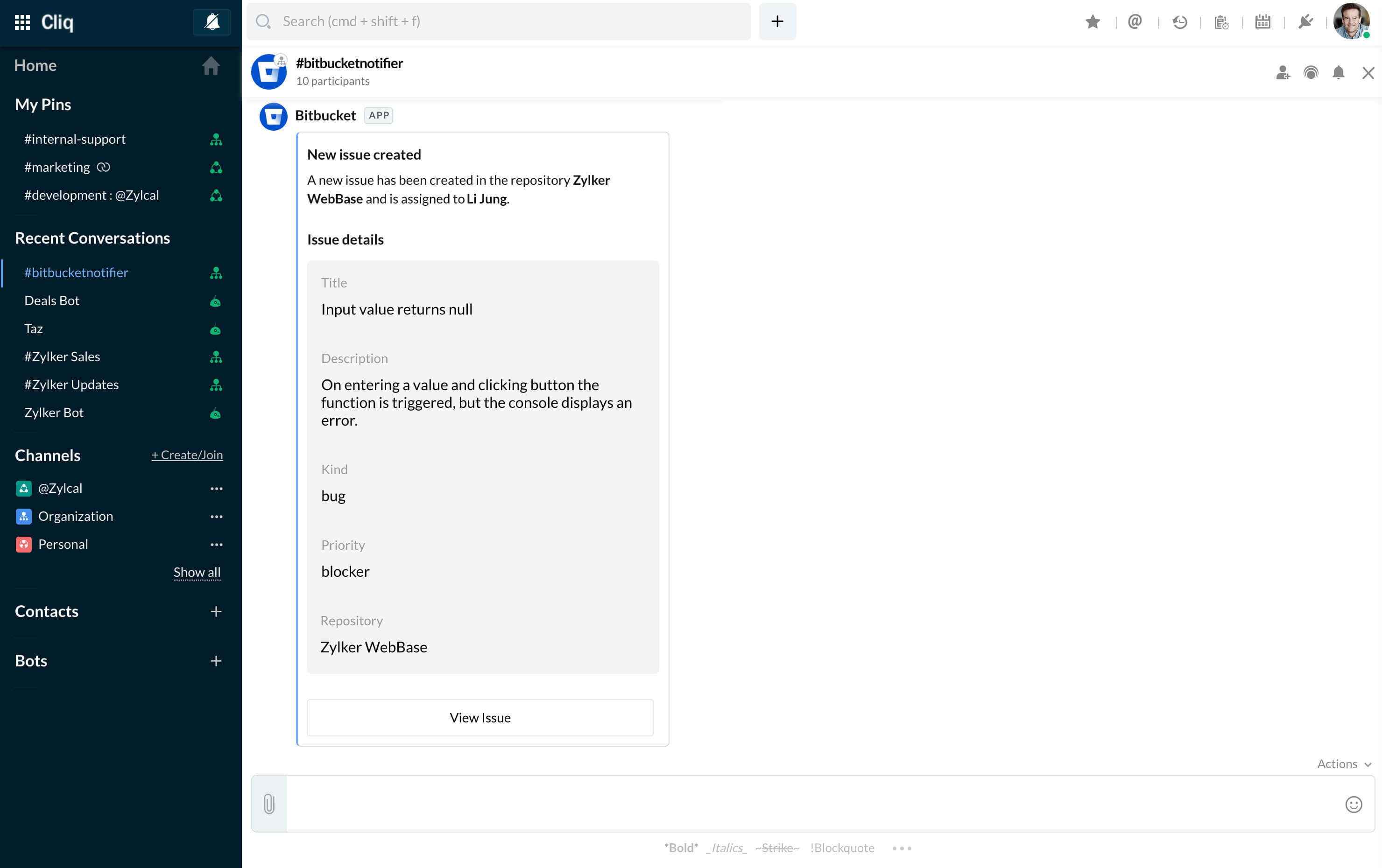The height and width of the screenshot is (868, 1382).
Task: Click the + Create/Join channels link
Action: tap(187, 455)
